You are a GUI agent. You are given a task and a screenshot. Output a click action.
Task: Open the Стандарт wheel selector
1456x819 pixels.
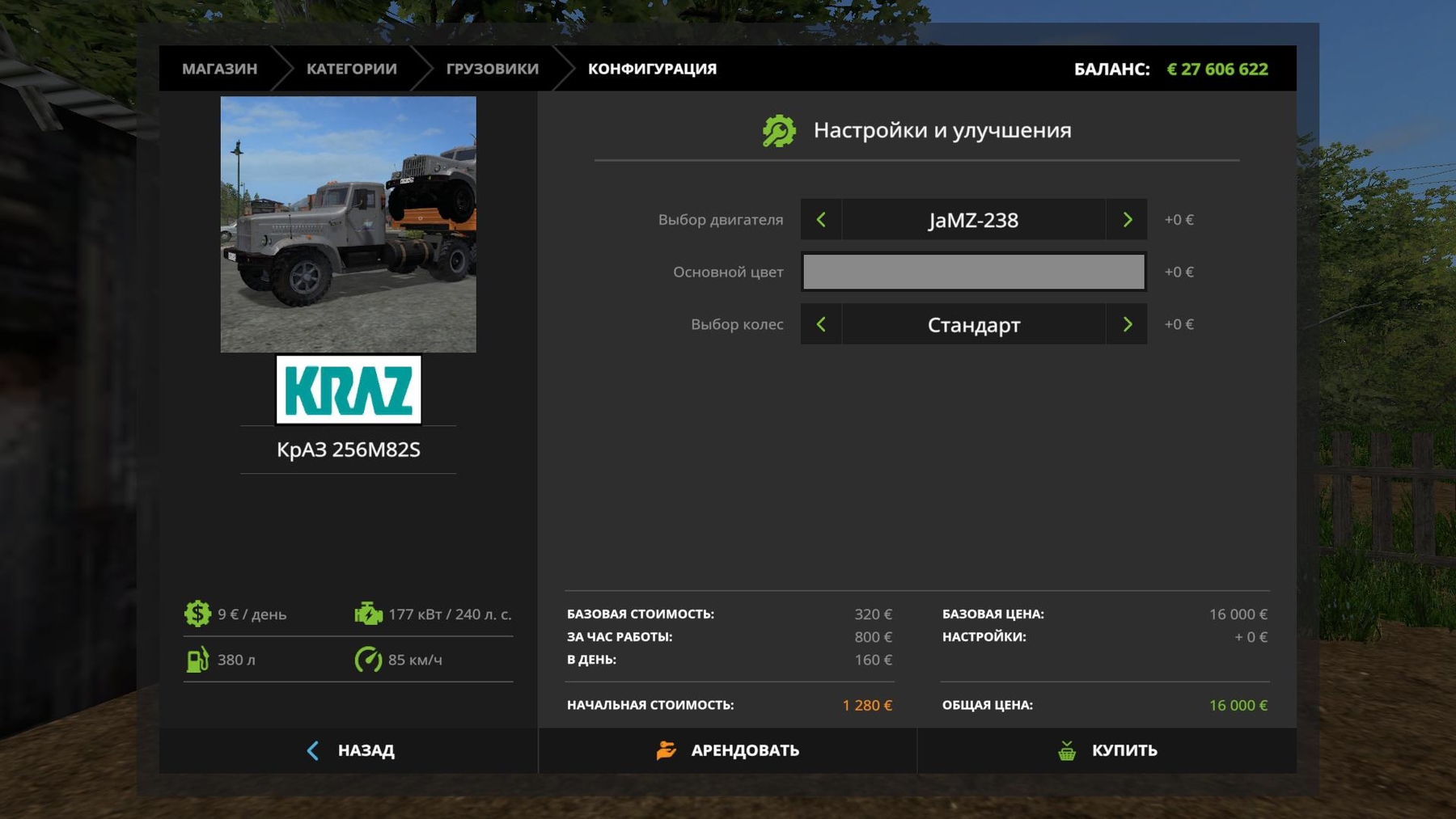click(x=973, y=324)
